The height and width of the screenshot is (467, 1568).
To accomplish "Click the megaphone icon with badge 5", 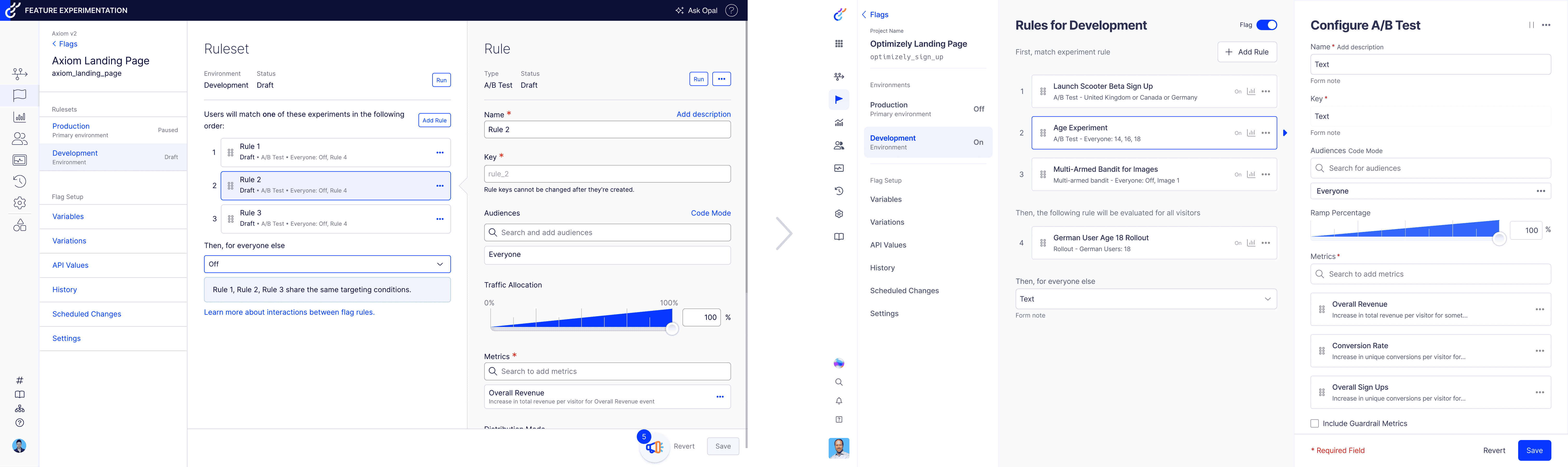I will (x=655, y=448).
